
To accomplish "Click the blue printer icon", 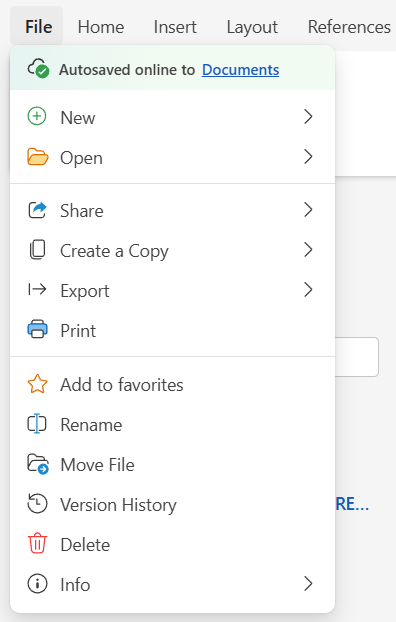I will point(37,329).
